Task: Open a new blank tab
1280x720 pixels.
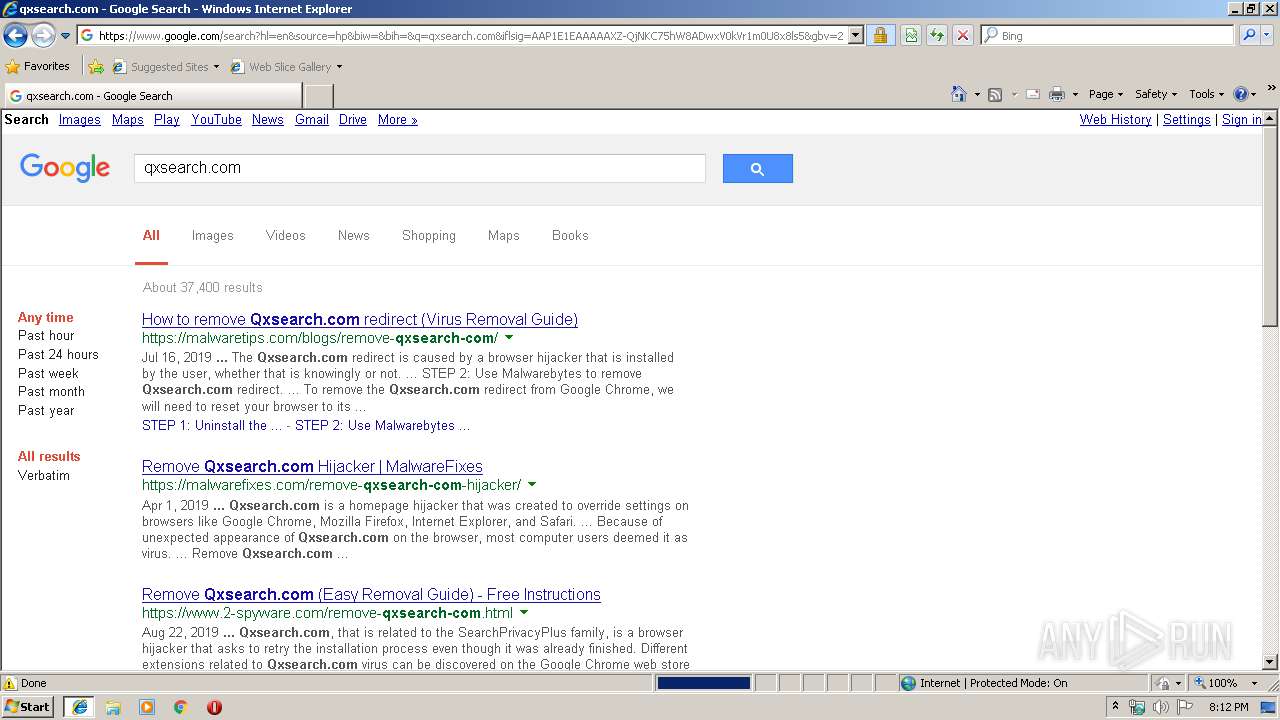Action: click(x=318, y=96)
